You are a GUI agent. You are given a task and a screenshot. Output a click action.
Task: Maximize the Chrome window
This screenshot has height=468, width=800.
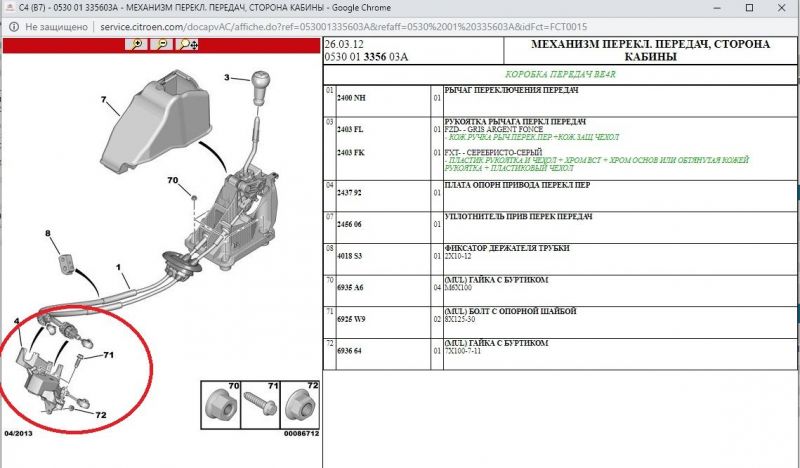[750, 8]
